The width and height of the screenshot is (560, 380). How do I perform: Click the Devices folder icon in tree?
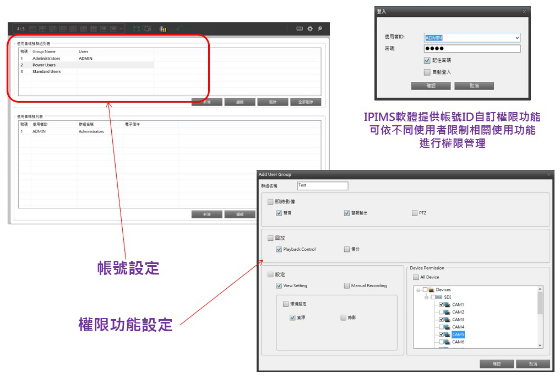point(431,290)
